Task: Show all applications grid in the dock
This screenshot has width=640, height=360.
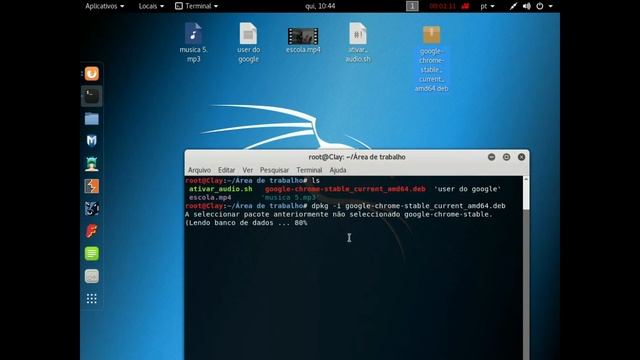Action: pyautogui.click(x=92, y=299)
